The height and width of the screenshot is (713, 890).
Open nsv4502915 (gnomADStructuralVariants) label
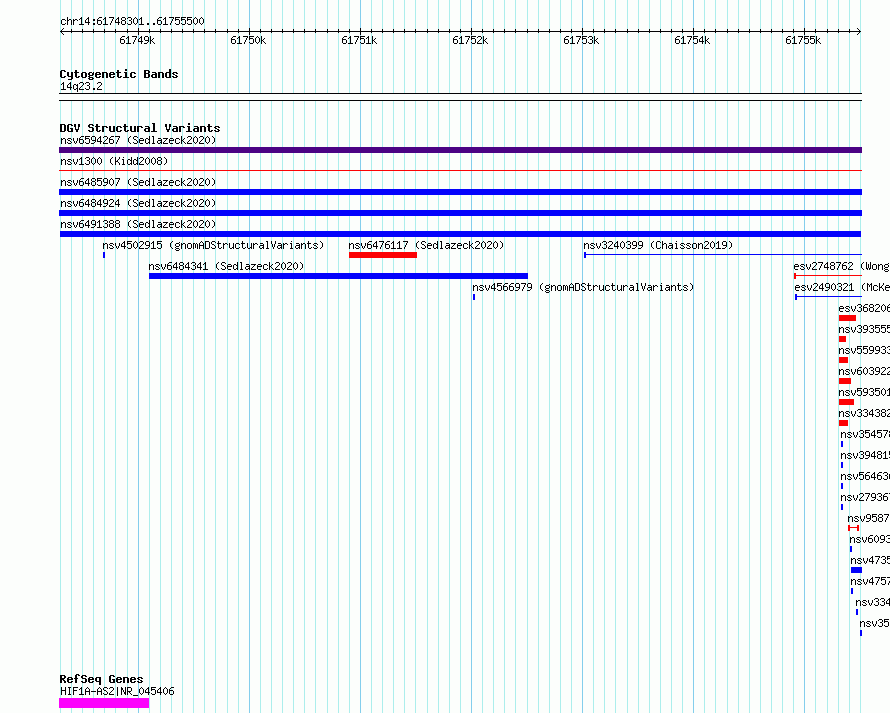[x=213, y=245]
